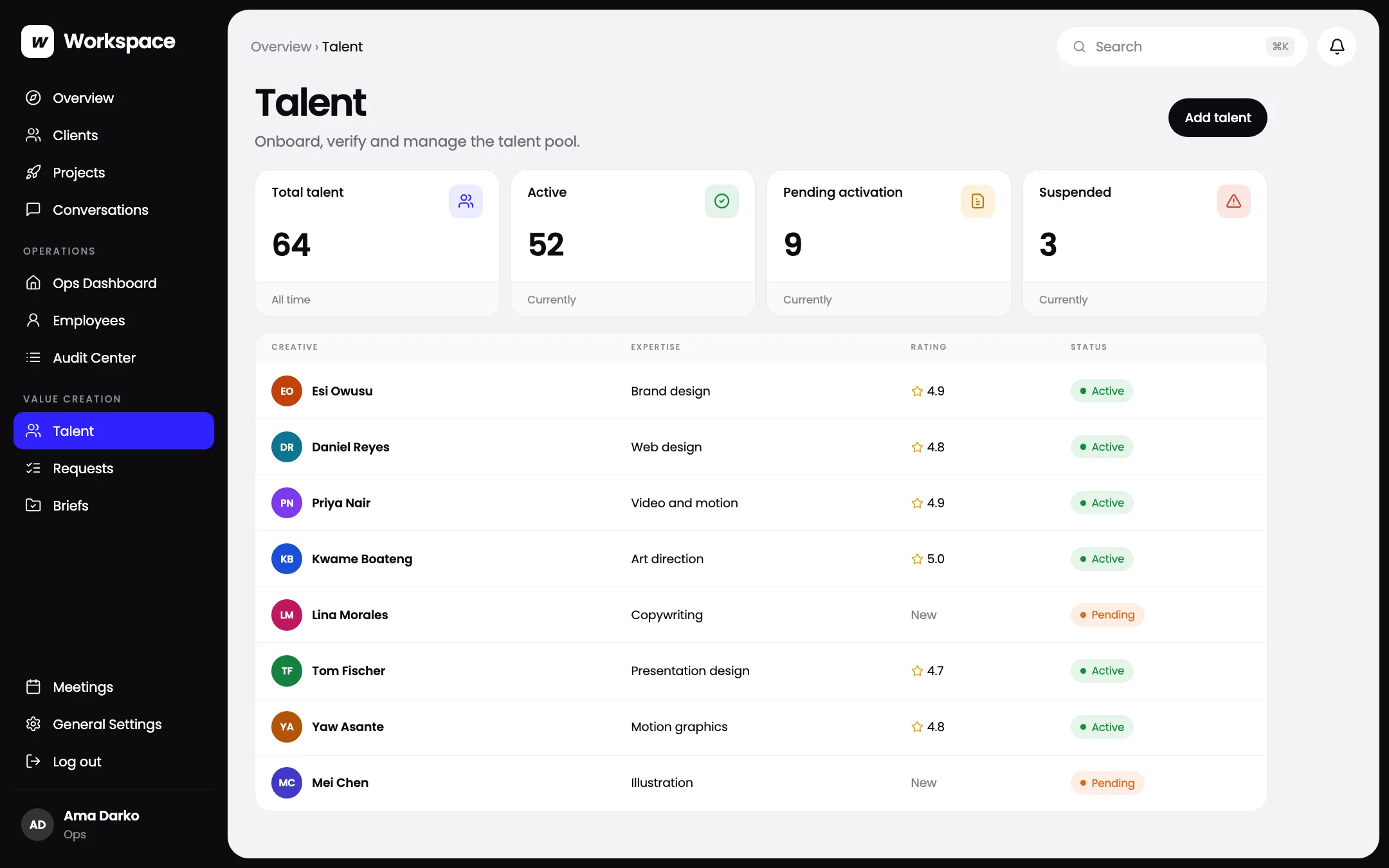
Task: Open Briefs in the sidebar
Action: [114, 505]
